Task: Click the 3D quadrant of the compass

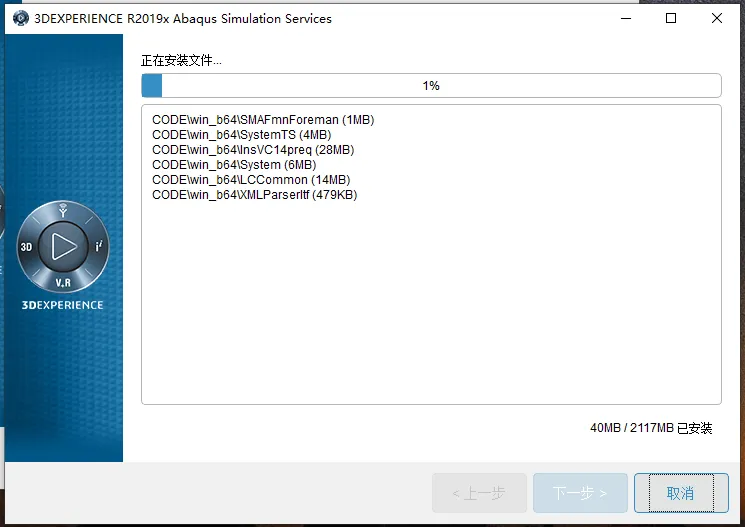Action: click(26, 247)
